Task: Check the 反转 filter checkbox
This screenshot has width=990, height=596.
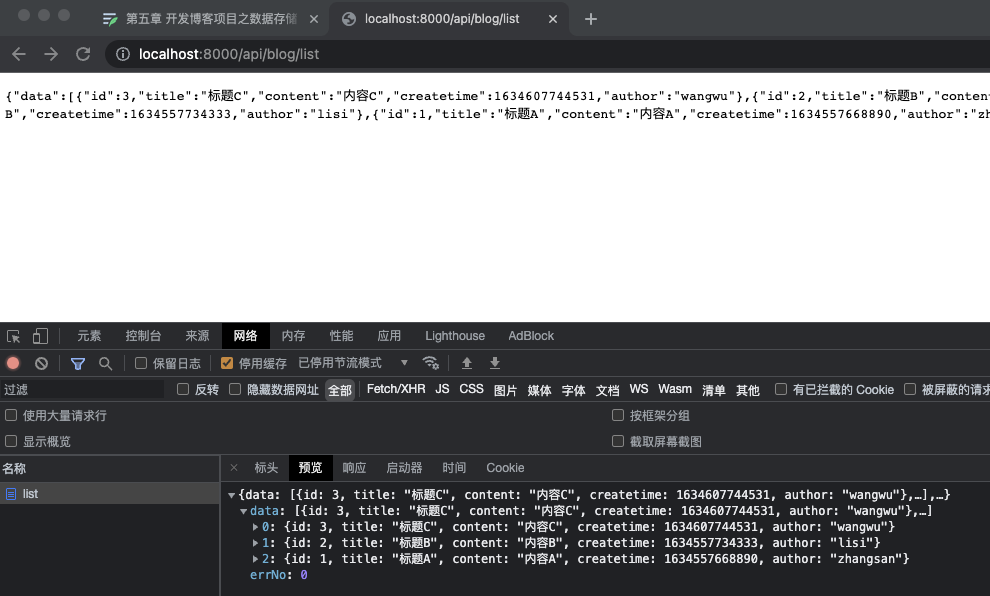Action: coord(183,389)
